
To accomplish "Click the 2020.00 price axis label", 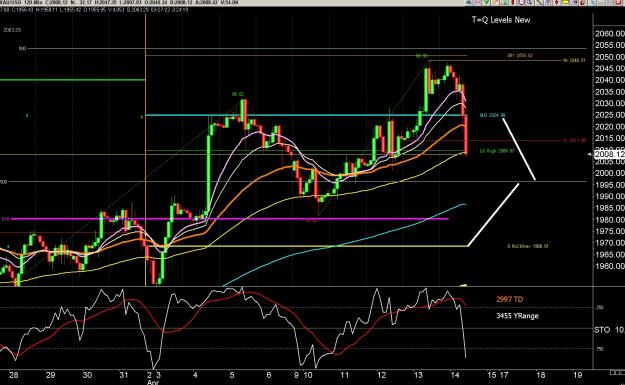I will (x=609, y=126).
